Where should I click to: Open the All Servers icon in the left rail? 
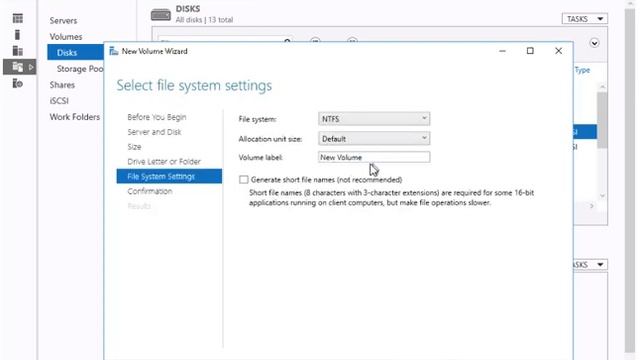(18, 51)
